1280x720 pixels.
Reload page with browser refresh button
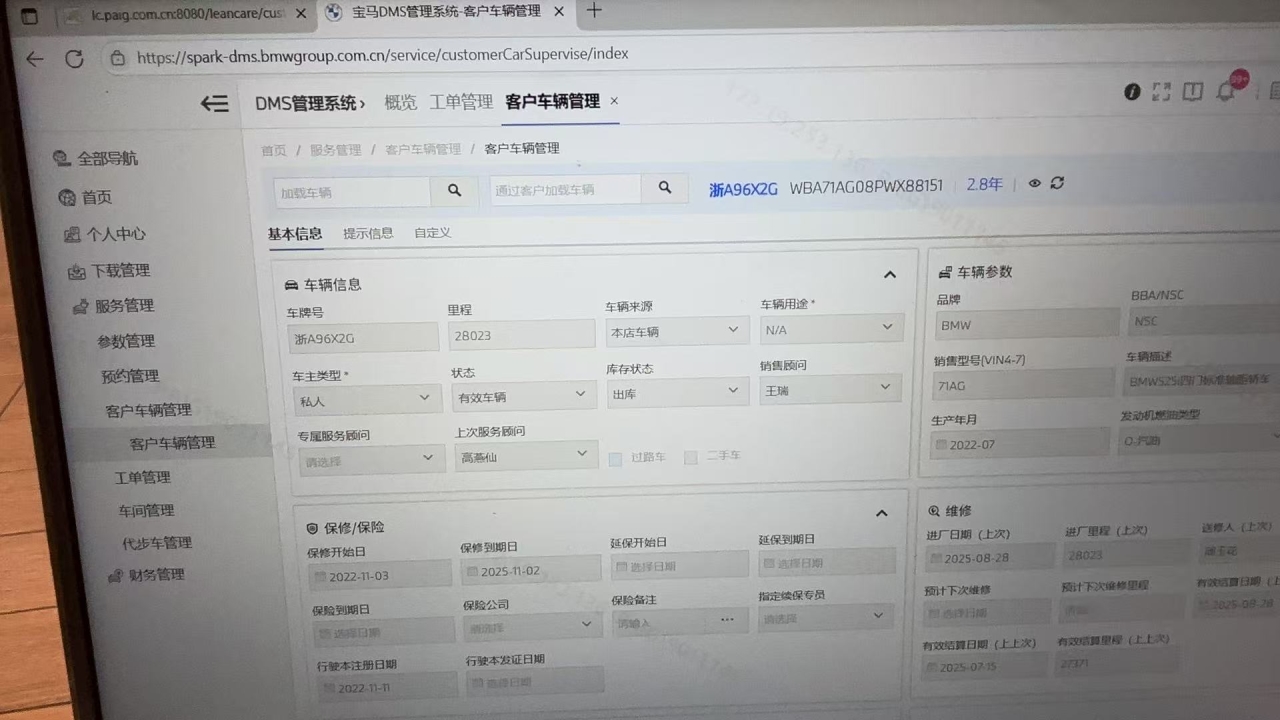click(x=74, y=59)
